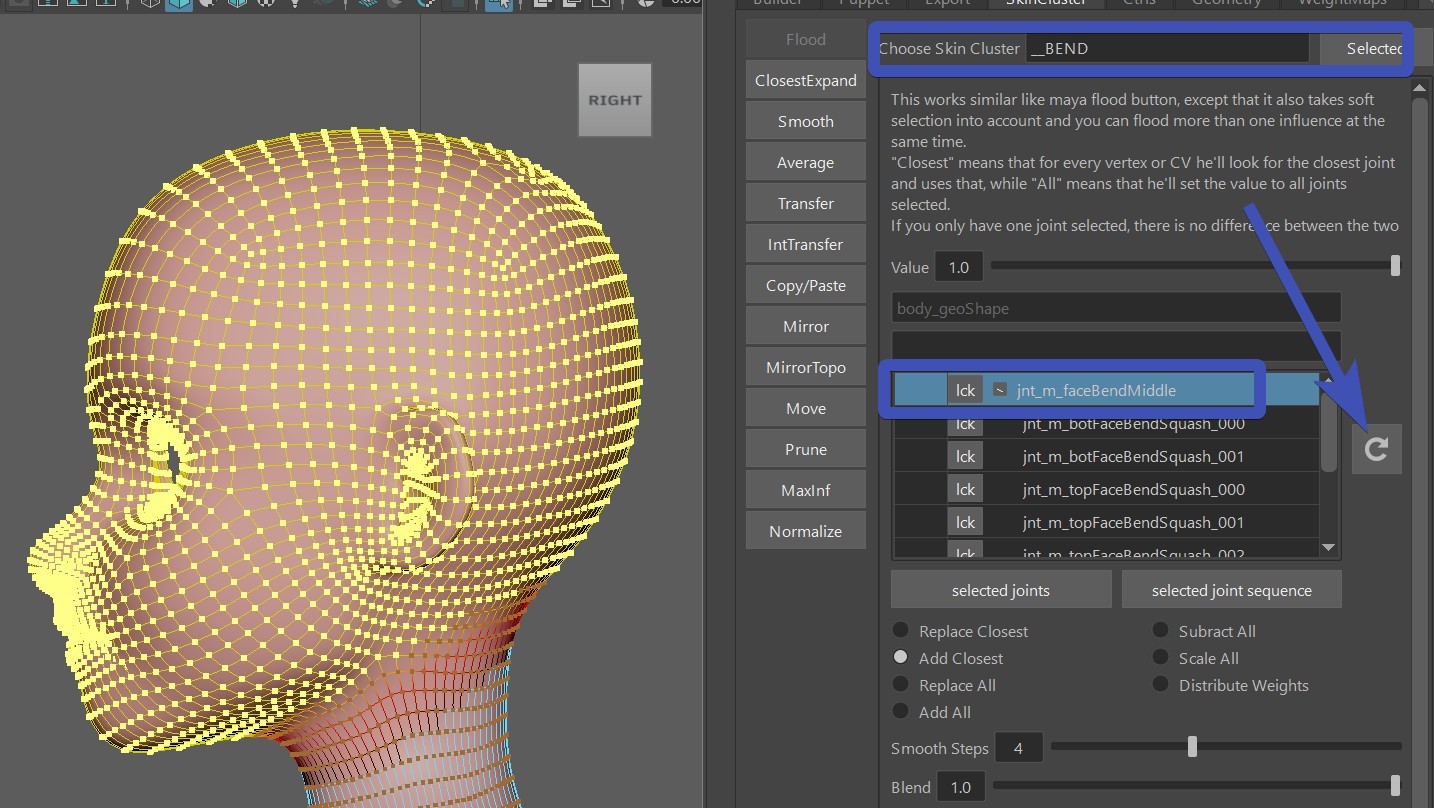The image size is (1434, 808).
Task: Click the body_geoShape field
Action: [x=1116, y=308]
